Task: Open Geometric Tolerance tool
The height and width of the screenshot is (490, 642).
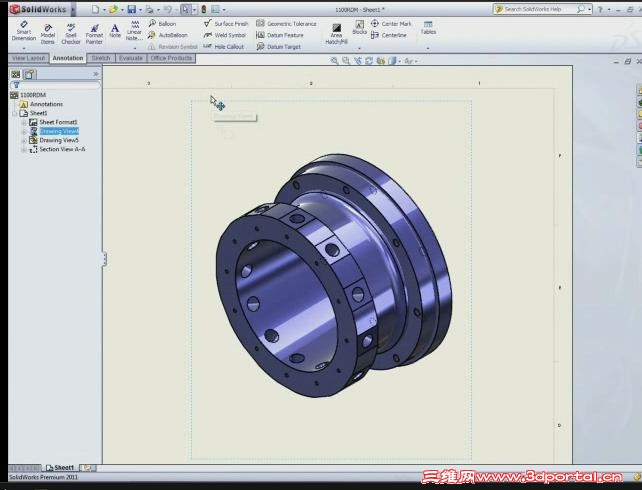Action: pyautogui.click(x=287, y=24)
